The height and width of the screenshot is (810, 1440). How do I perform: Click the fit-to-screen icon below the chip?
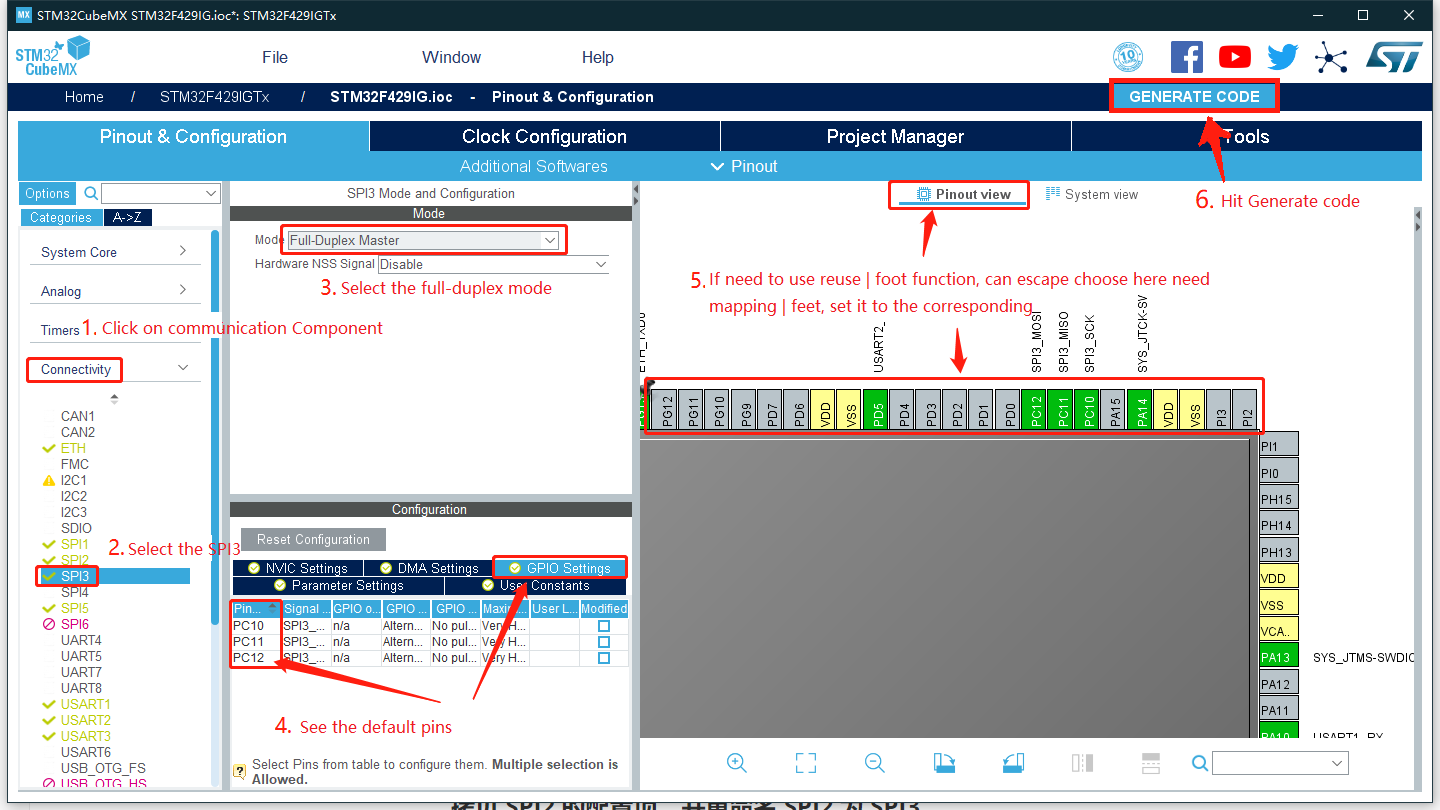point(806,763)
